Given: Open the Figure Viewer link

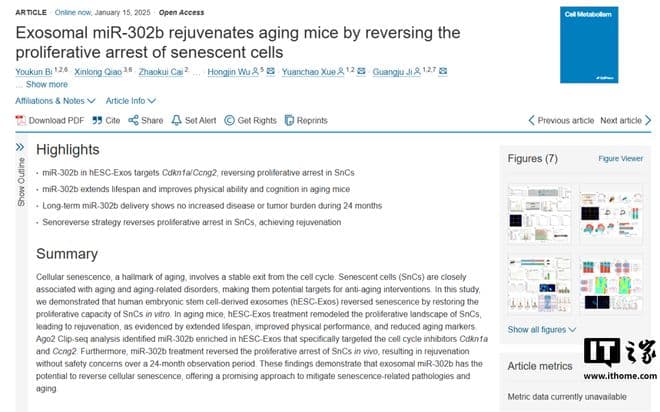Looking at the screenshot, I should [x=620, y=158].
